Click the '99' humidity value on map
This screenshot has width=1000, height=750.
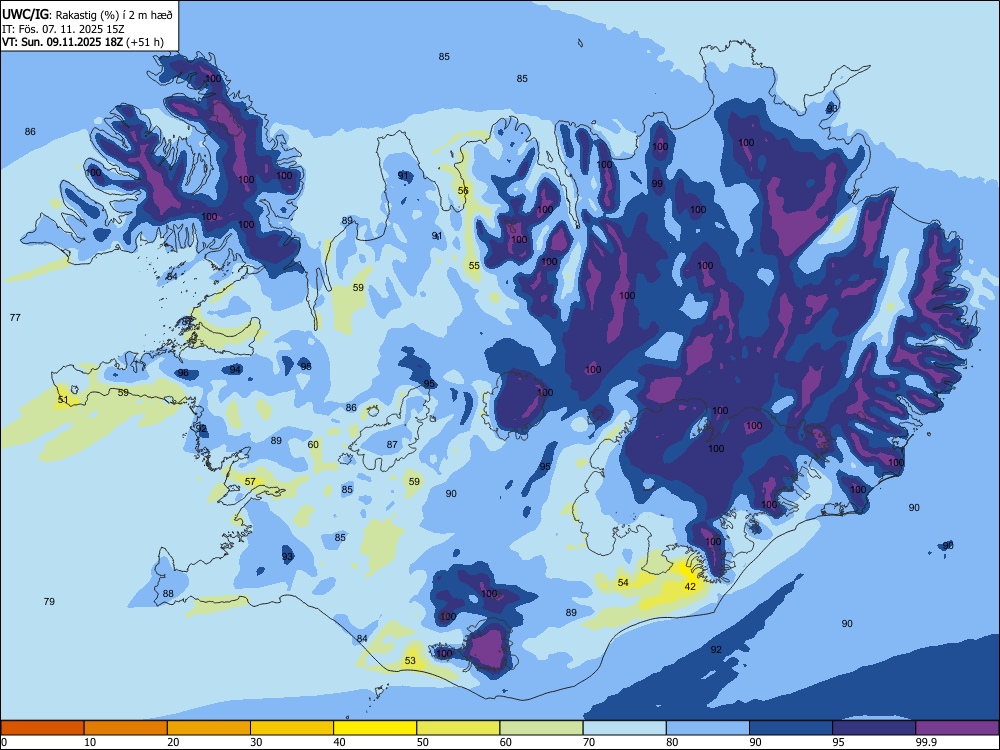657,184
